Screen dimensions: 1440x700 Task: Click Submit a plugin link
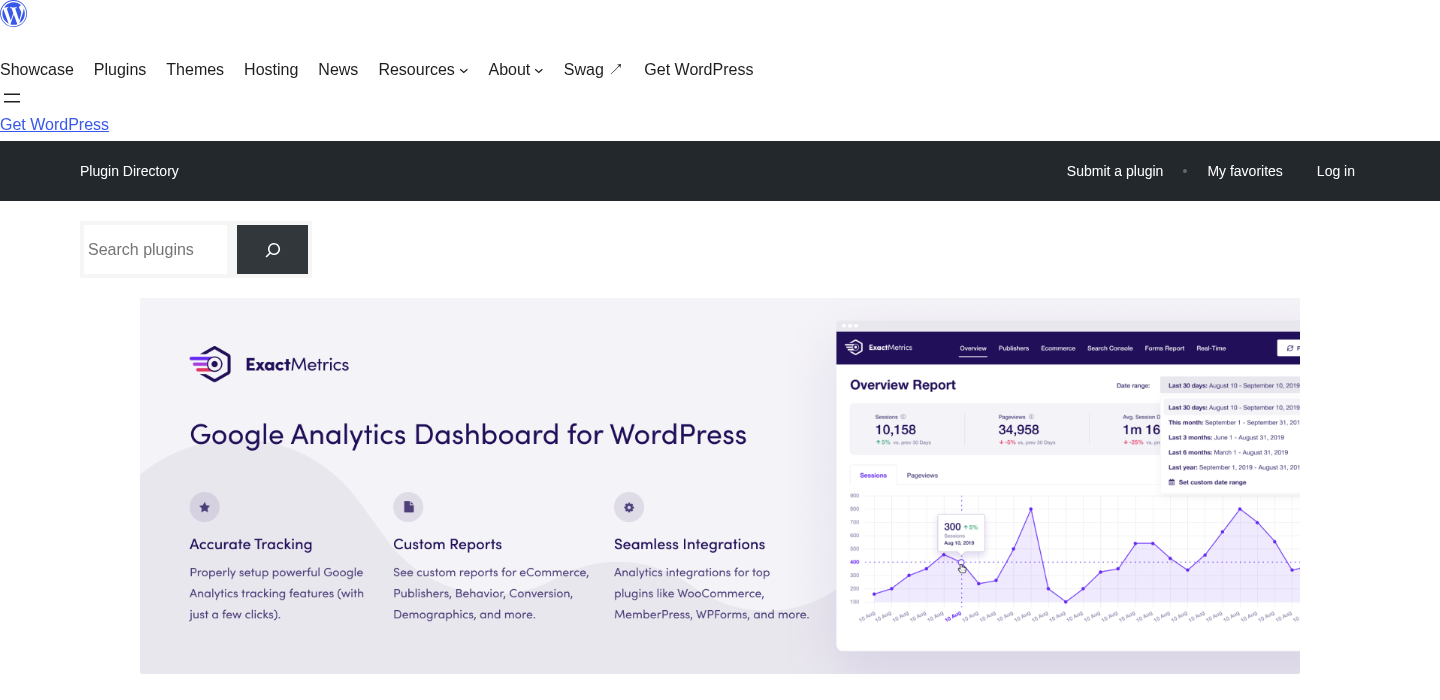pos(1115,171)
